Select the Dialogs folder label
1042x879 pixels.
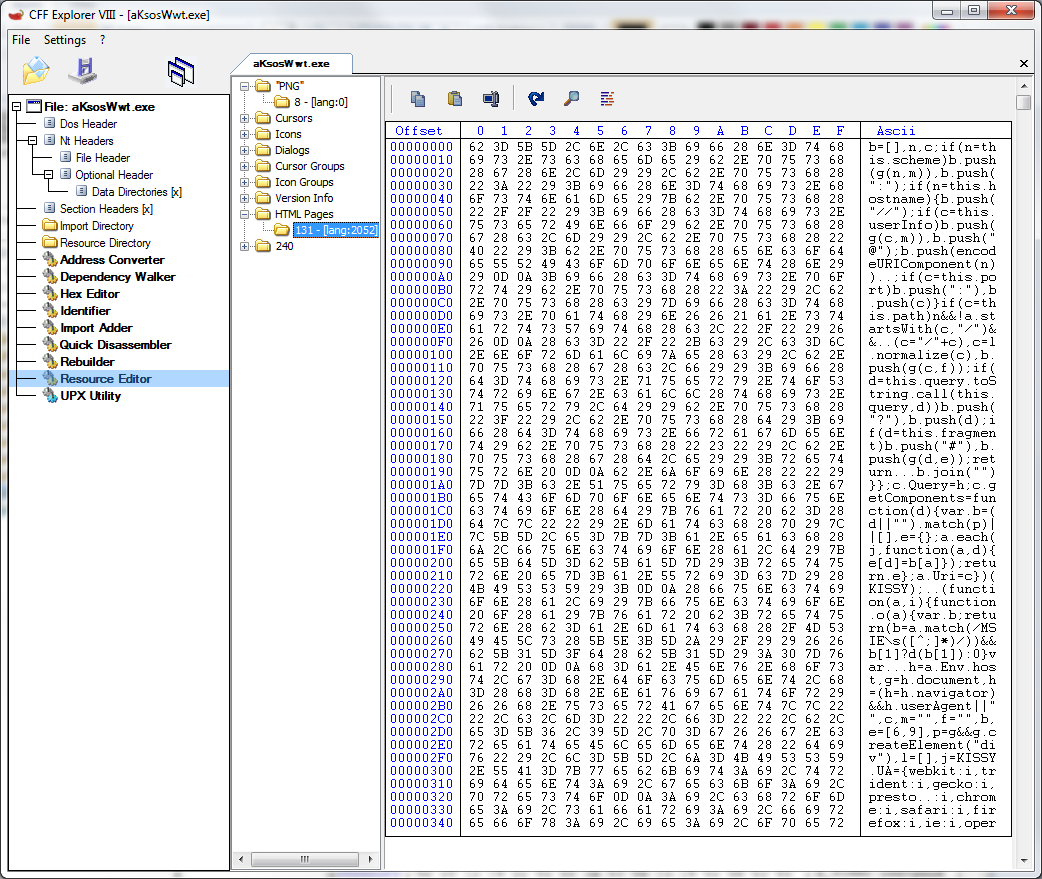click(x=292, y=150)
